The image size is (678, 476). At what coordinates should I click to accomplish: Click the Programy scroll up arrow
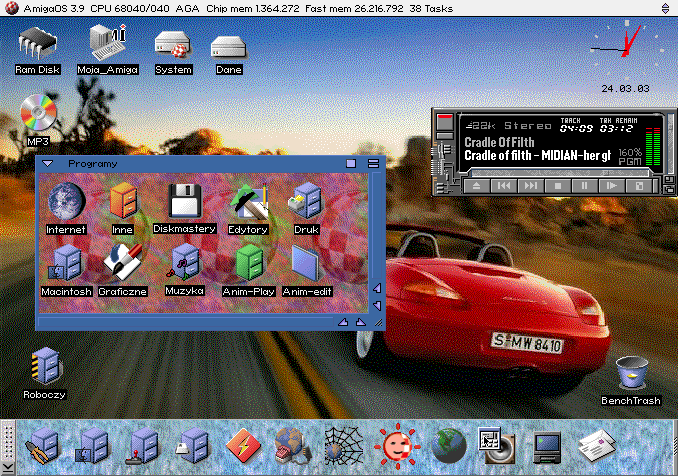pos(377,288)
